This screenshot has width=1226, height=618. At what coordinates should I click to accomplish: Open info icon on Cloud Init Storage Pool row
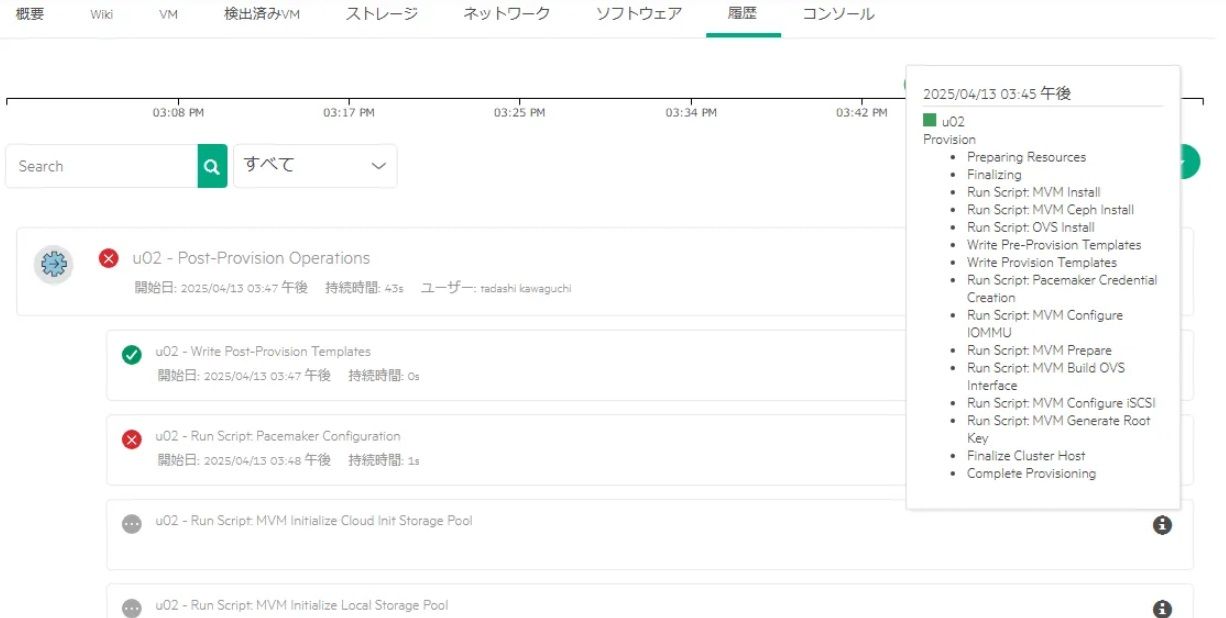coord(1162,525)
